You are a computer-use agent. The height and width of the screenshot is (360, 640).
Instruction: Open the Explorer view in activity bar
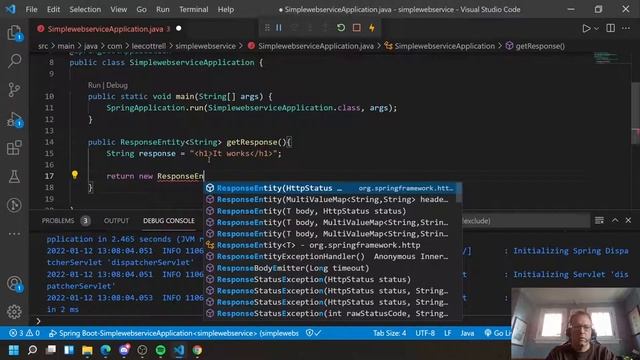point(14,33)
